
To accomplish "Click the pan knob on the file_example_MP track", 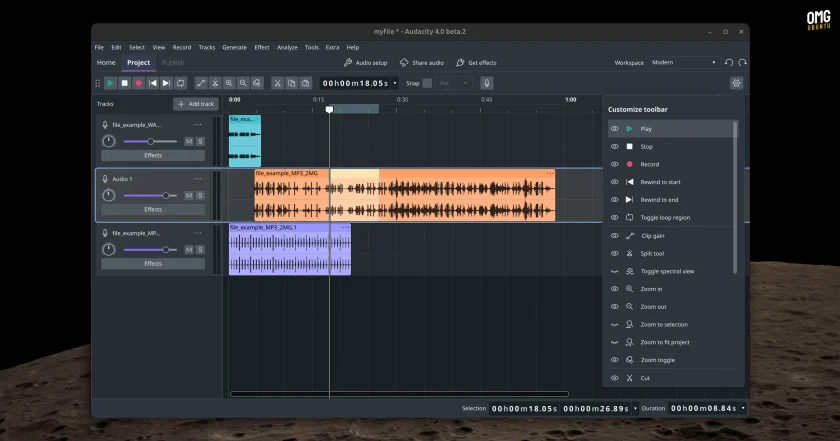I will click(109, 250).
